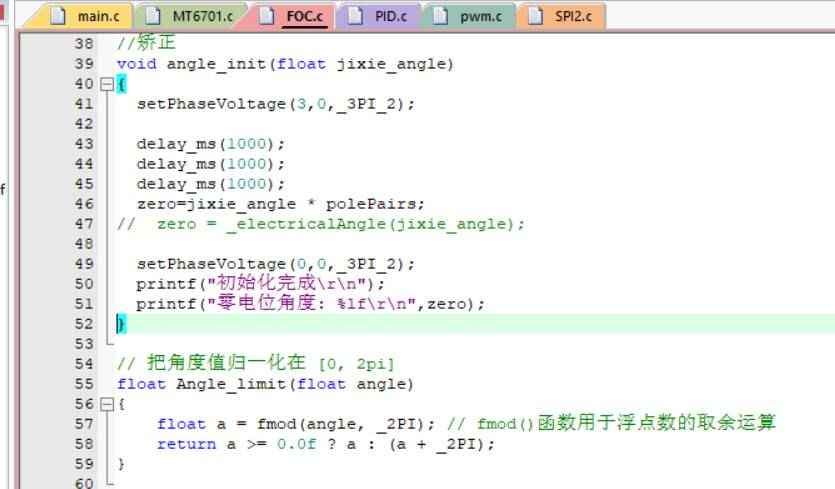The image size is (835, 489).
Task: Click the jixie_angle parameter on line 39
Action: 391,64
